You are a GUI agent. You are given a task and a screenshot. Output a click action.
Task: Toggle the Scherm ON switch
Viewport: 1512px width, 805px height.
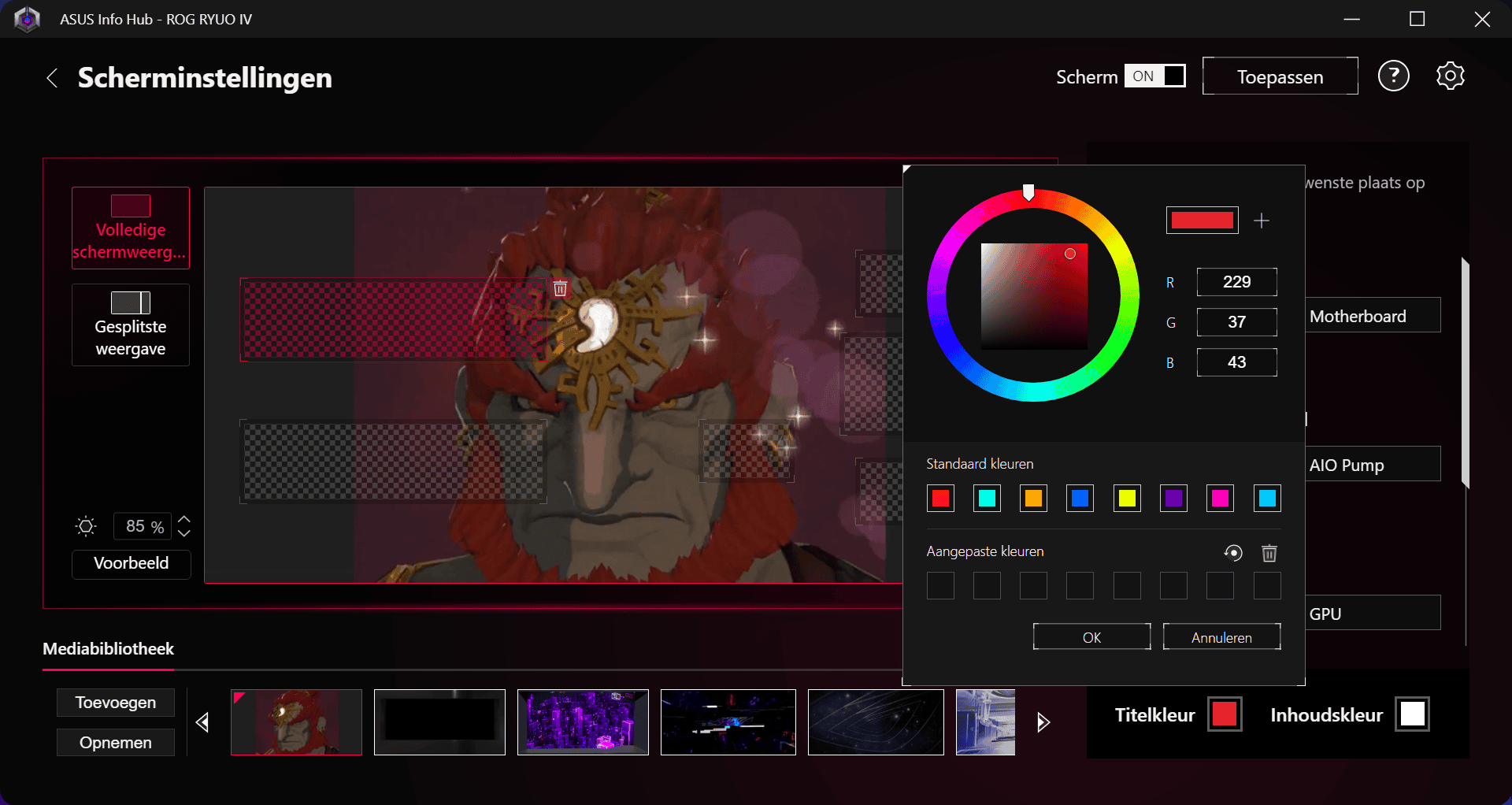[x=1154, y=76]
